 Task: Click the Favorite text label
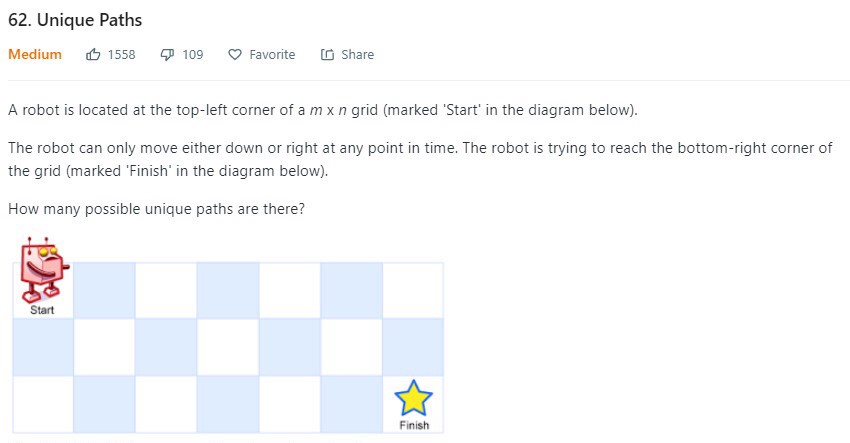272,54
